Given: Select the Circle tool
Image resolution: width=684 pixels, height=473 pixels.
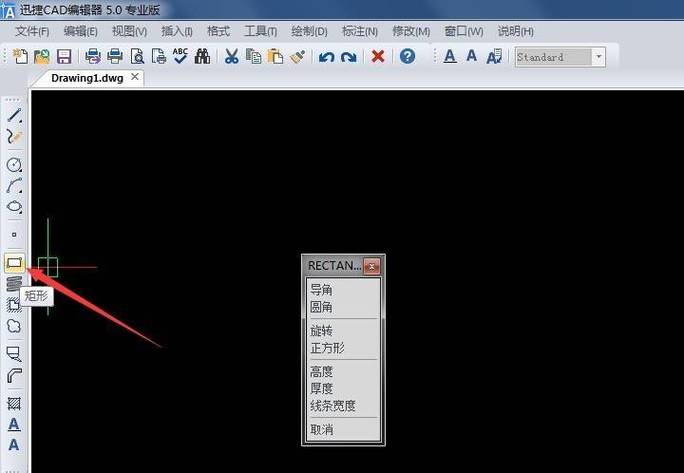Looking at the screenshot, I should 14,165.
